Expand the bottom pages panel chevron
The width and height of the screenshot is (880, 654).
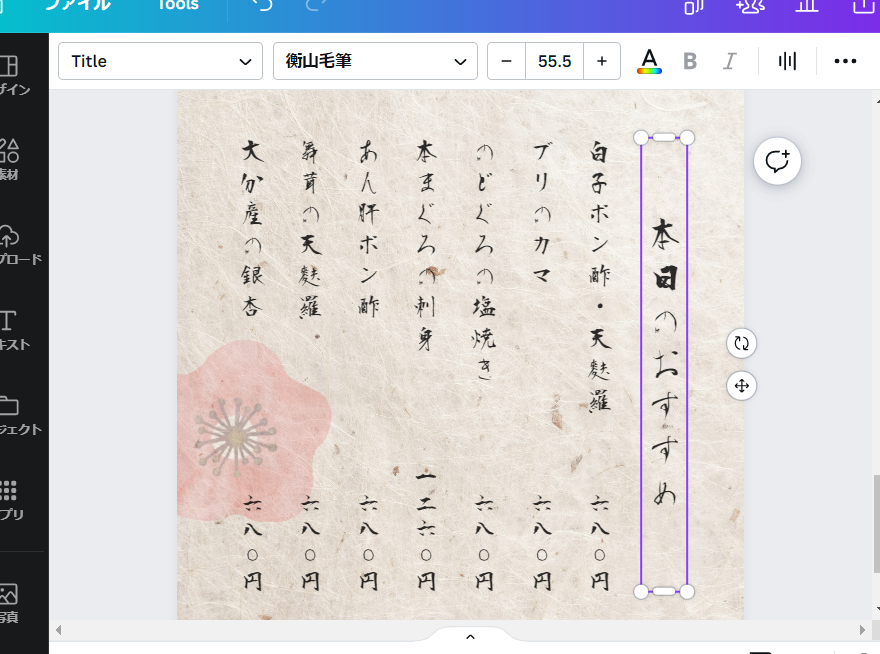470,637
